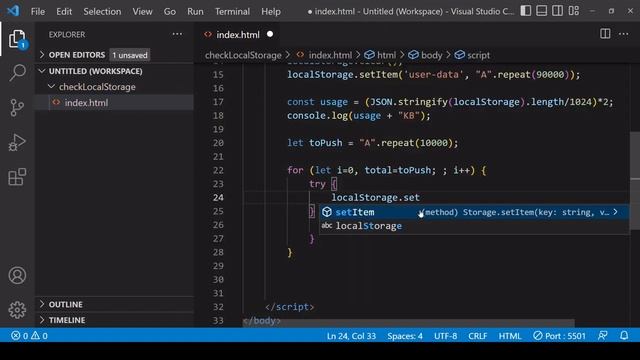Screen dimensions: 640x360
Task: Click line number 20 in the gutter
Action: click(218, 143)
